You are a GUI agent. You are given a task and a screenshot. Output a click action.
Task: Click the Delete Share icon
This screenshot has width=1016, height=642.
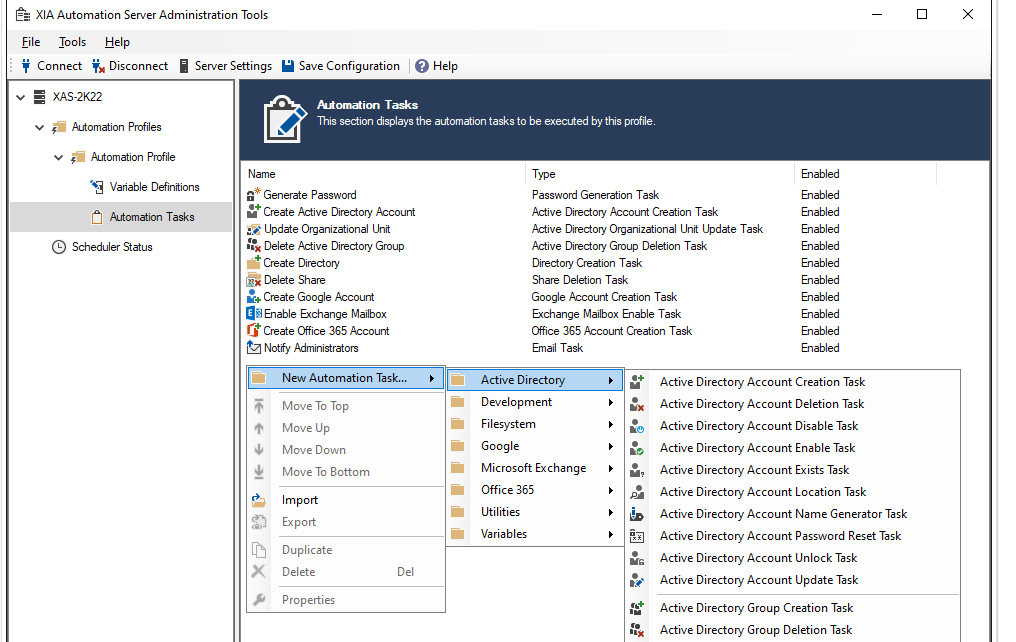253,280
